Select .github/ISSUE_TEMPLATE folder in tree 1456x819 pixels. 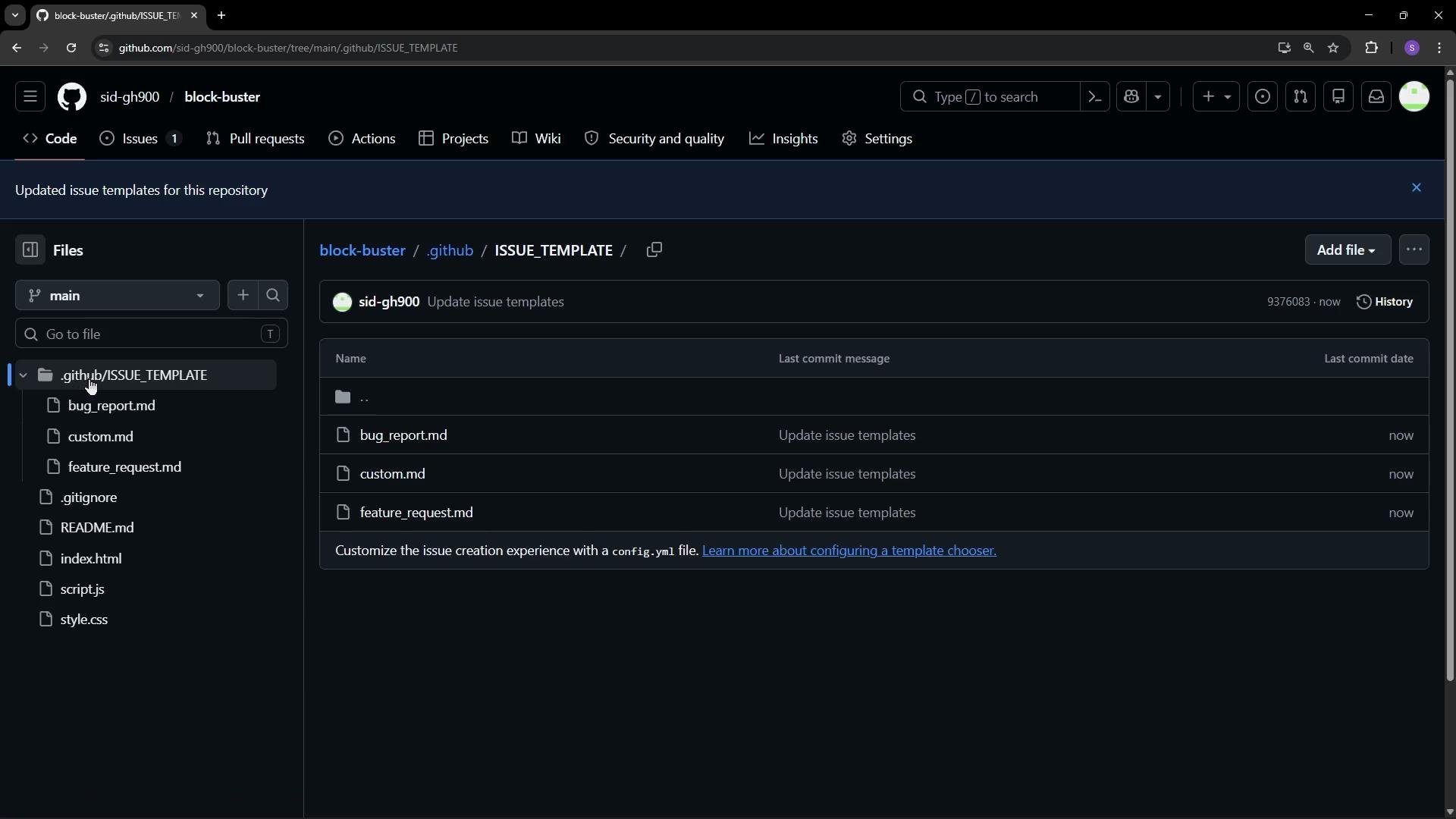pyautogui.click(x=146, y=375)
